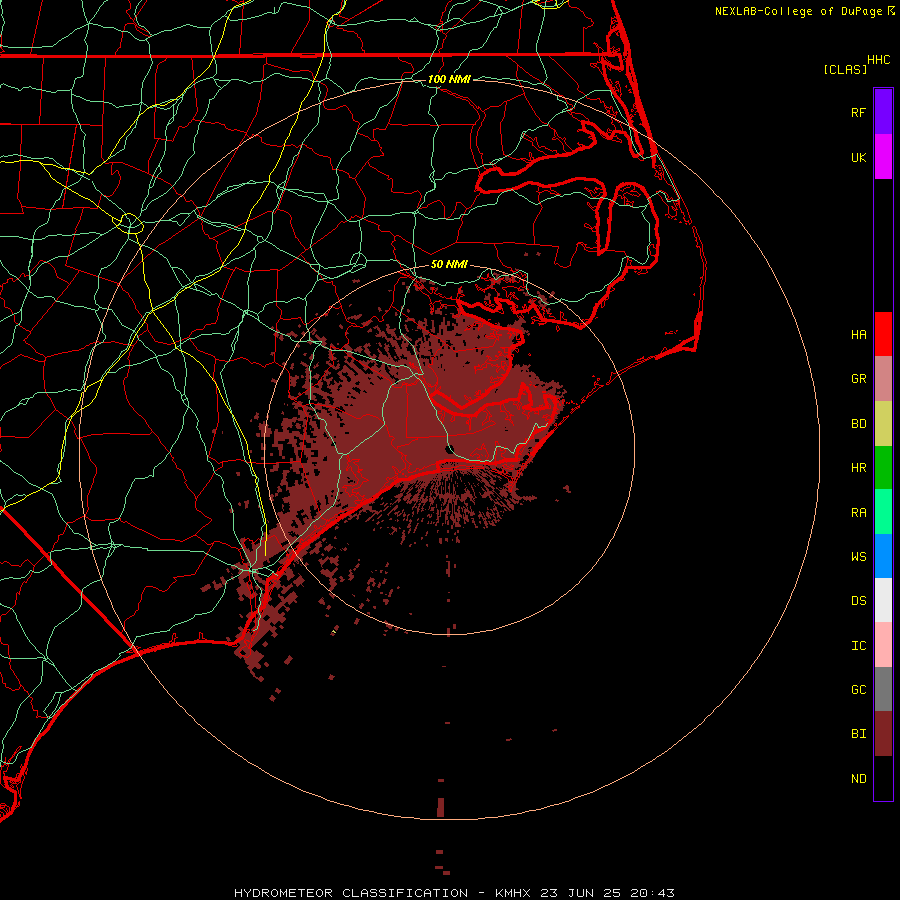Click the [CLAS] units label
This screenshot has width=900, height=900.
(845, 69)
